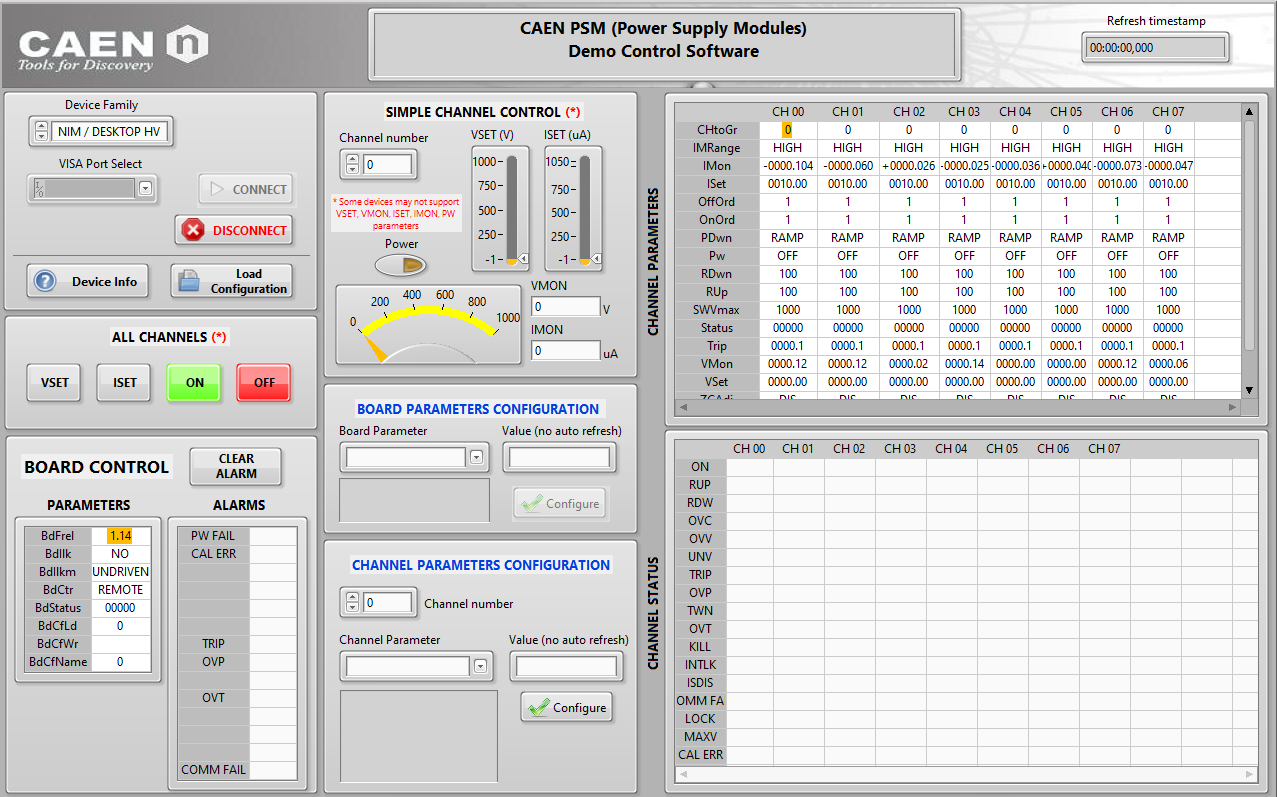
Task: Click the ISet value 0010.00 for CH 06
Action: tap(1117, 183)
